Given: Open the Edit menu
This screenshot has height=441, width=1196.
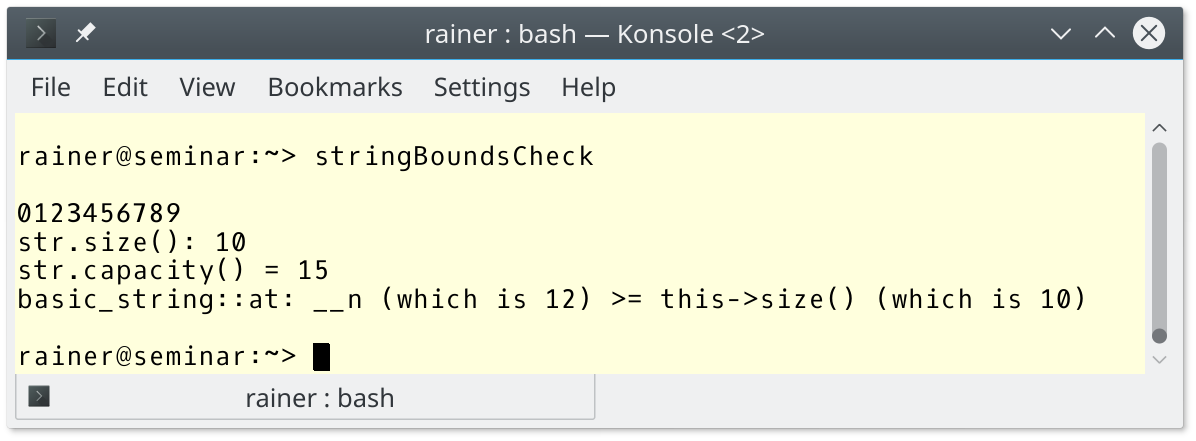Looking at the screenshot, I should coord(125,87).
